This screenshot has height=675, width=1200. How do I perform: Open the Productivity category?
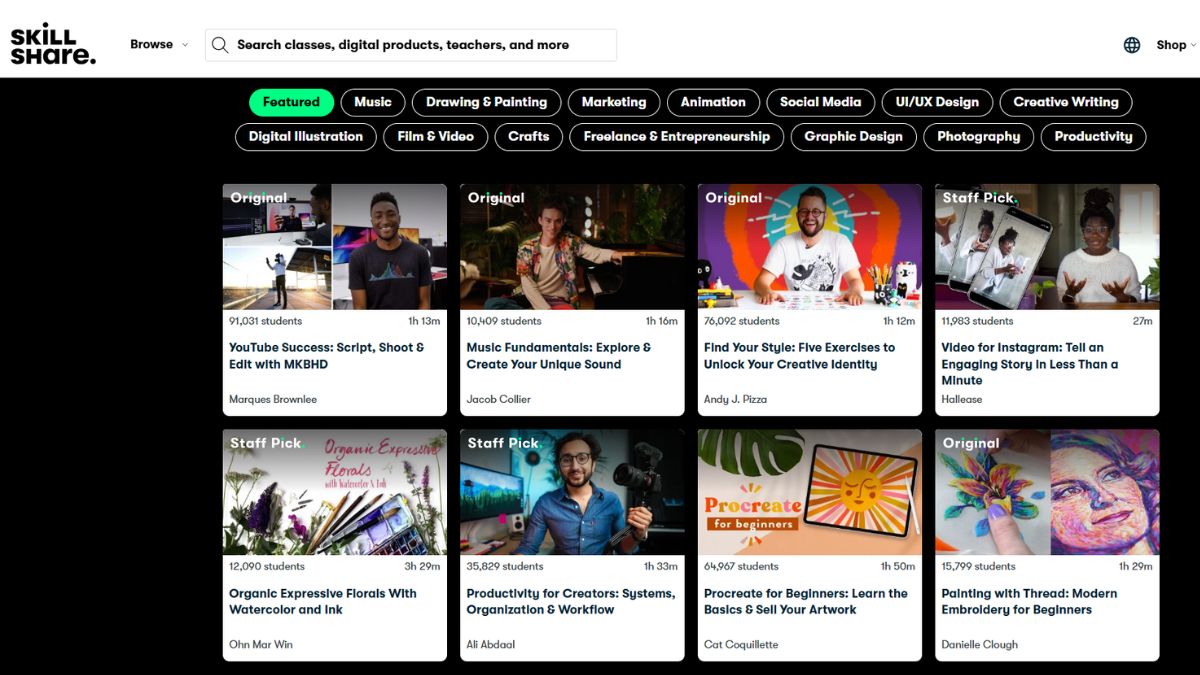click(x=1094, y=137)
